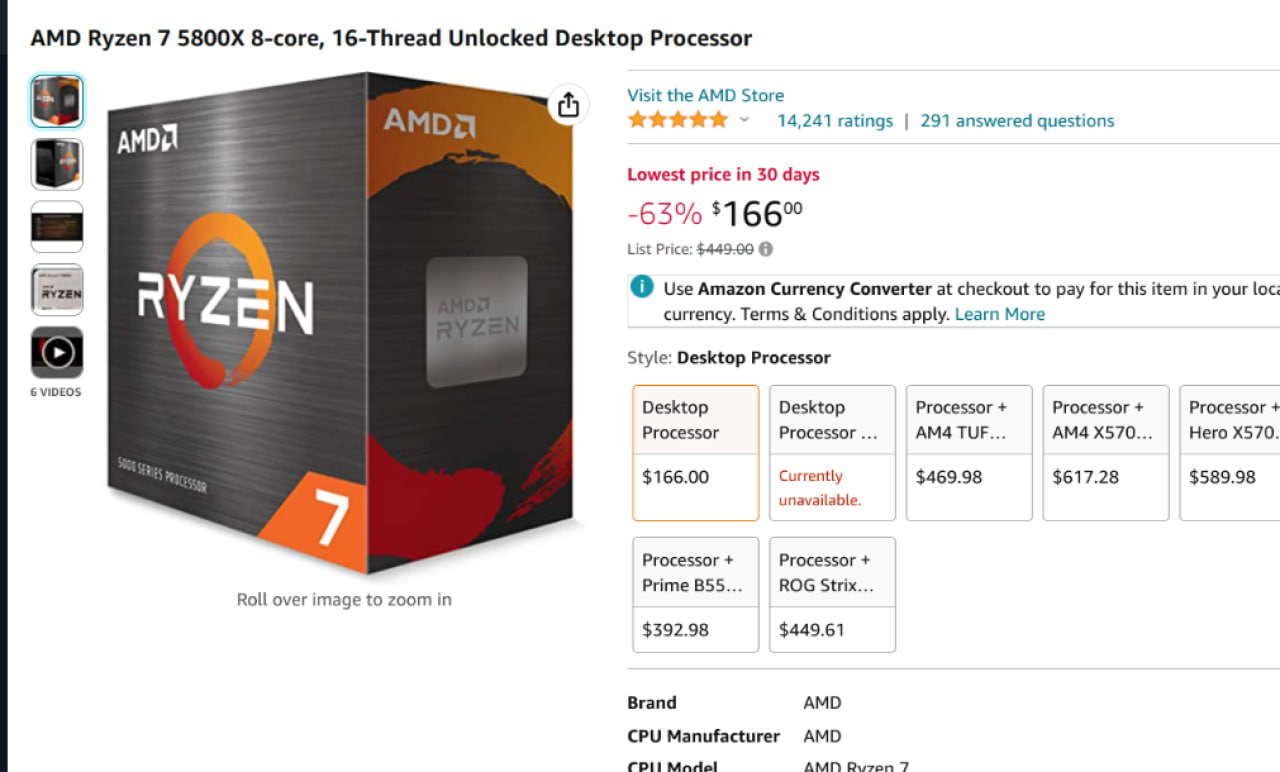Choose the Processor + AM4 TUF bundle
1280x772 pixels.
pyautogui.click(x=969, y=453)
